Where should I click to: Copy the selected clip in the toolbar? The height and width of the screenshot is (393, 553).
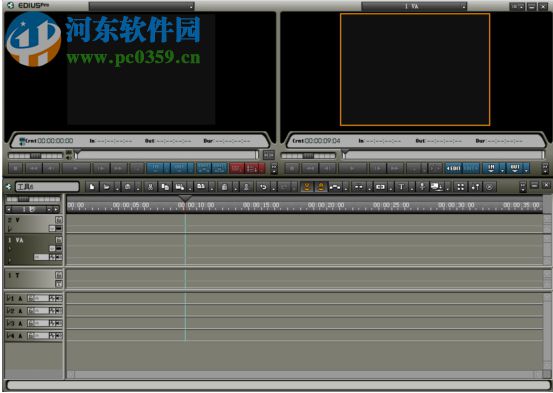[165, 187]
